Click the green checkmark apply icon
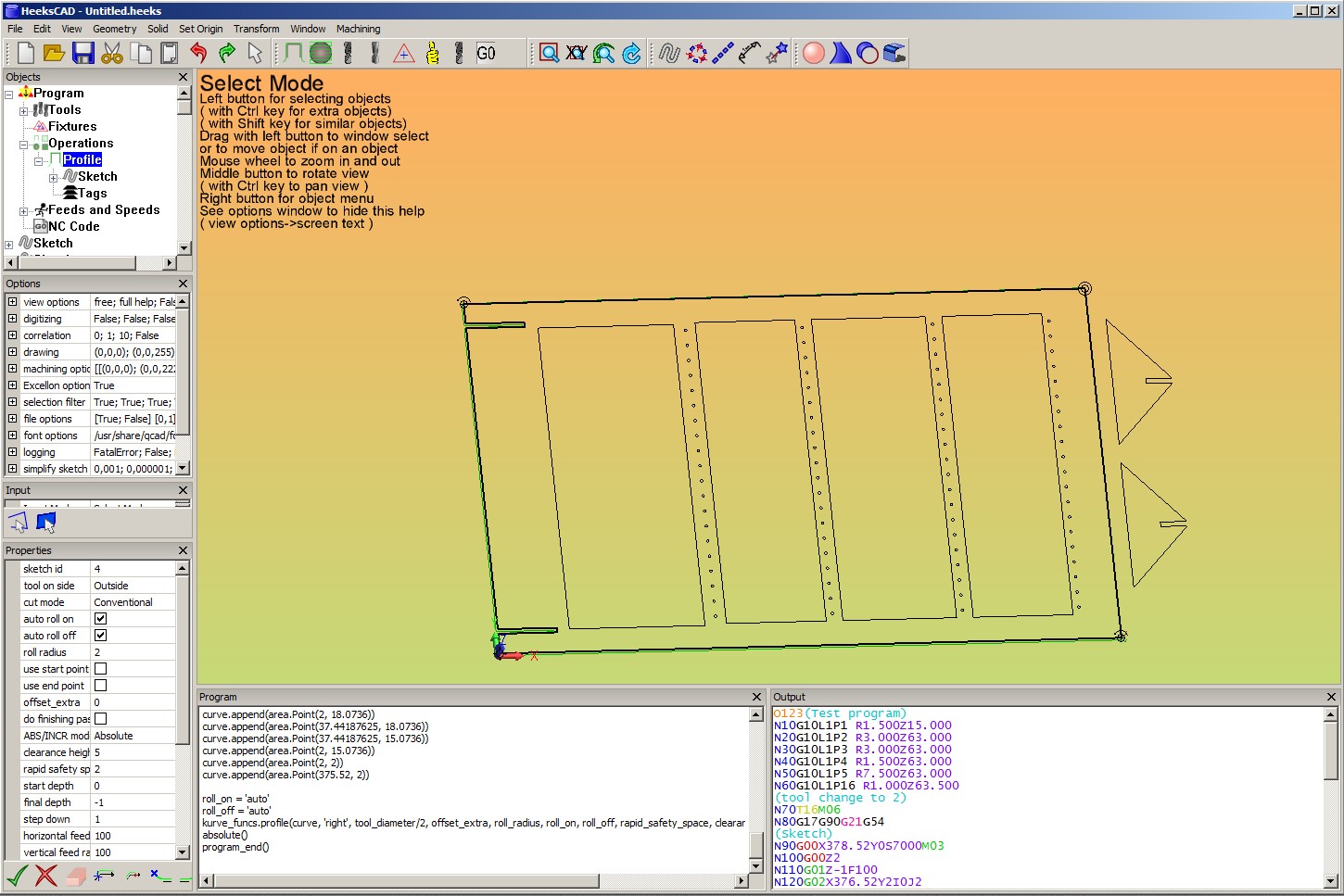 coord(18,875)
